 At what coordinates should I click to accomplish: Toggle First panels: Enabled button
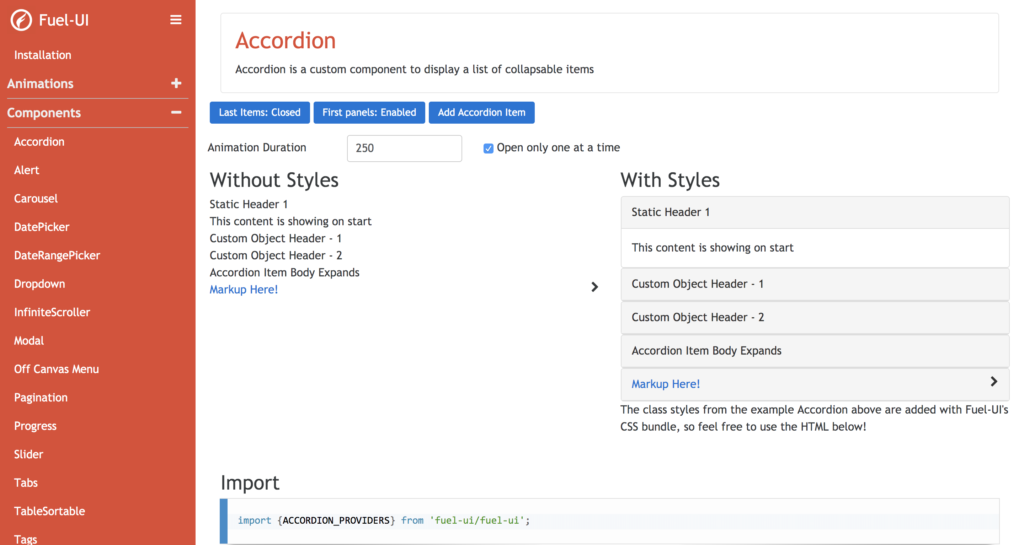click(369, 113)
